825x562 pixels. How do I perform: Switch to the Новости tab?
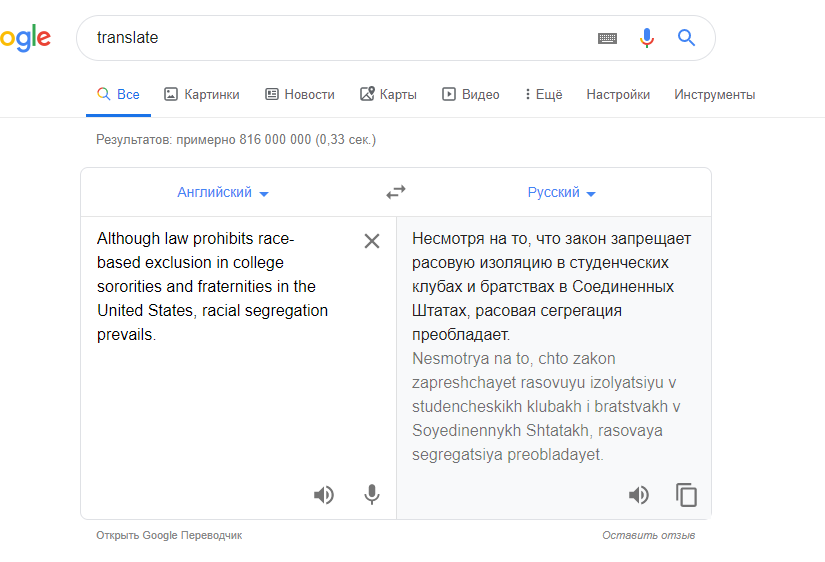300,95
